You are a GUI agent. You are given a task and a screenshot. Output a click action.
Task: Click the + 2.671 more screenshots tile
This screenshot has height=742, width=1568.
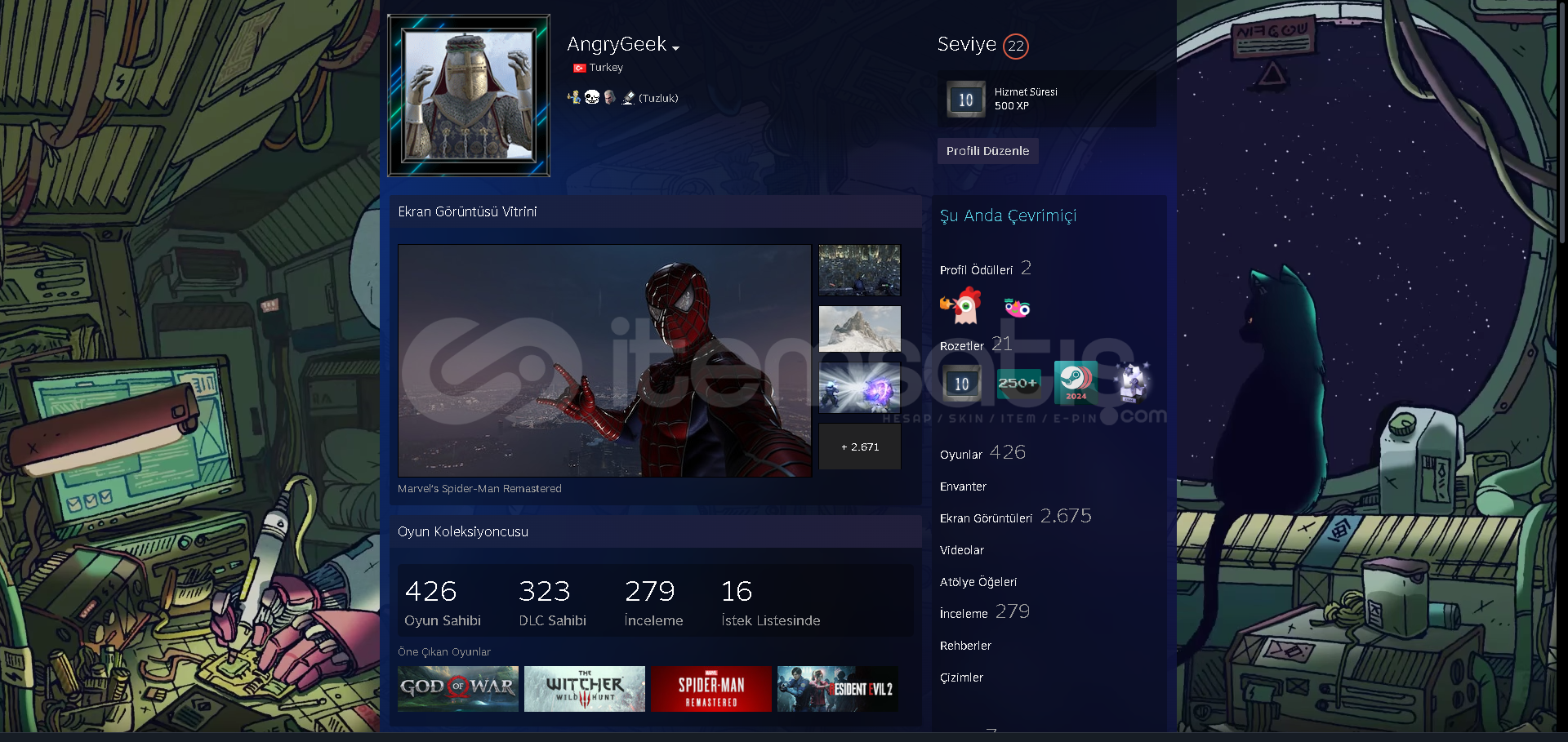(x=860, y=447)
